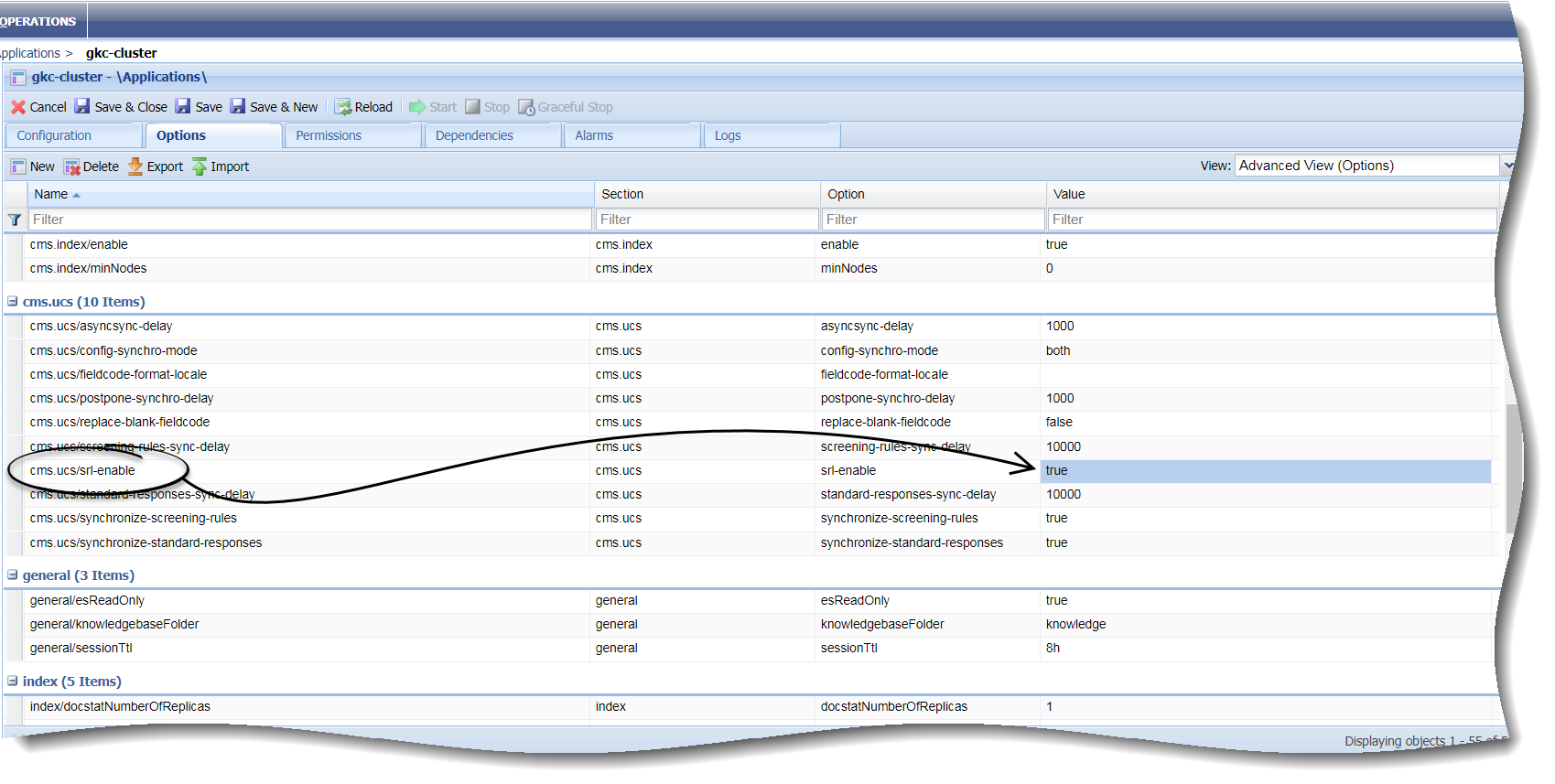The image size is (1555, 784).
Task: Collapse the general (3 Items) group
Action: tap(13, 575)
